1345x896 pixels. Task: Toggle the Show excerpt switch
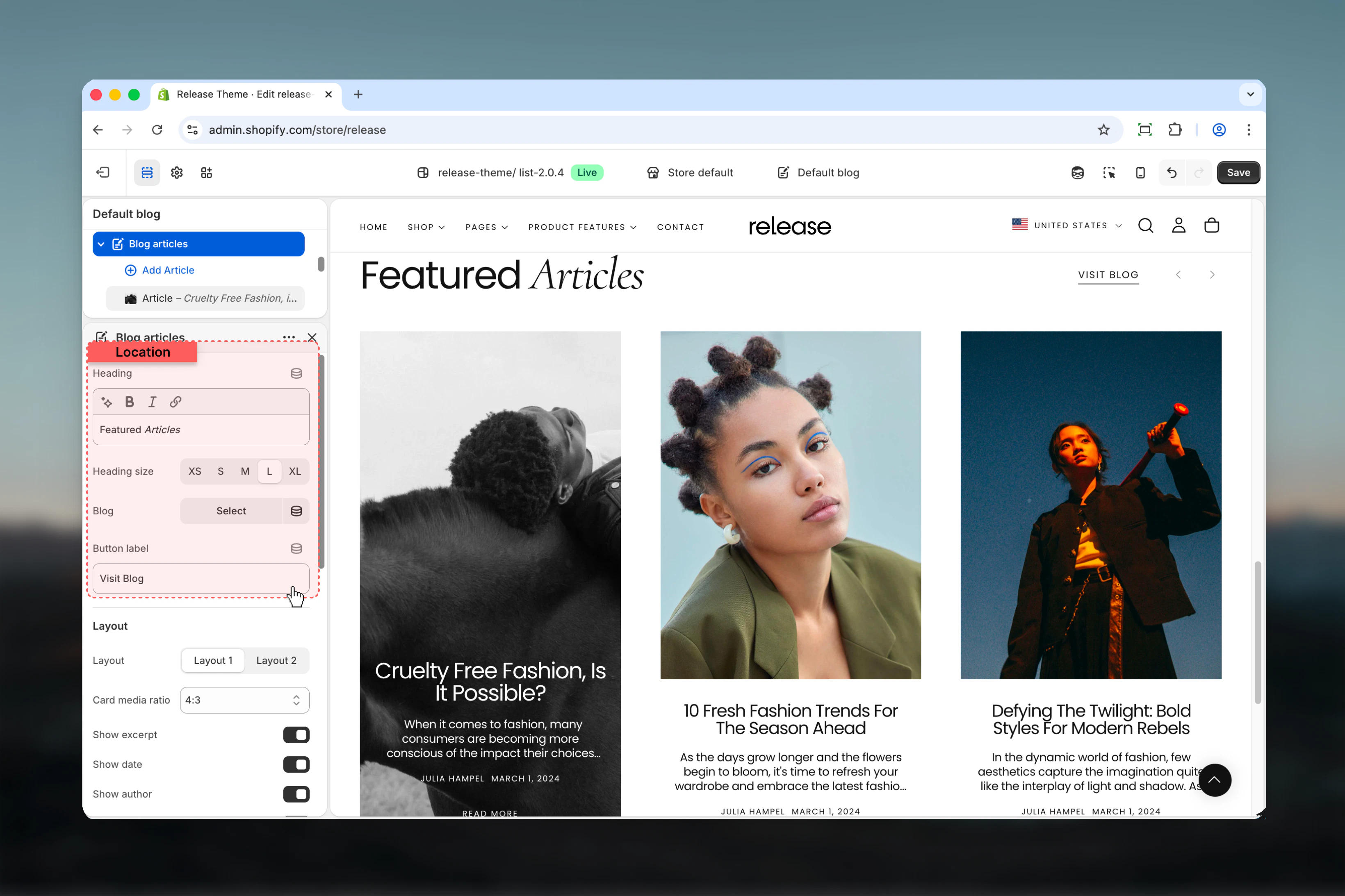point(296,735)
